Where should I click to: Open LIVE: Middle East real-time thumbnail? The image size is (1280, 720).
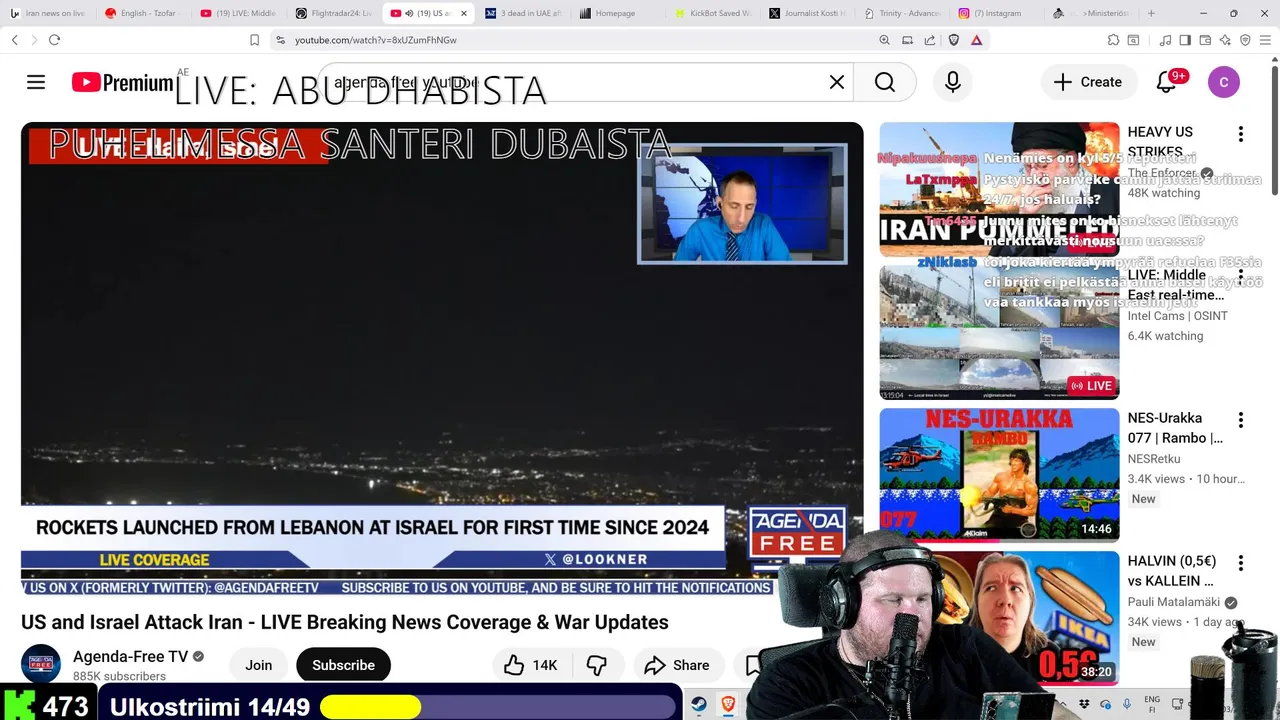tap(999, 332)
